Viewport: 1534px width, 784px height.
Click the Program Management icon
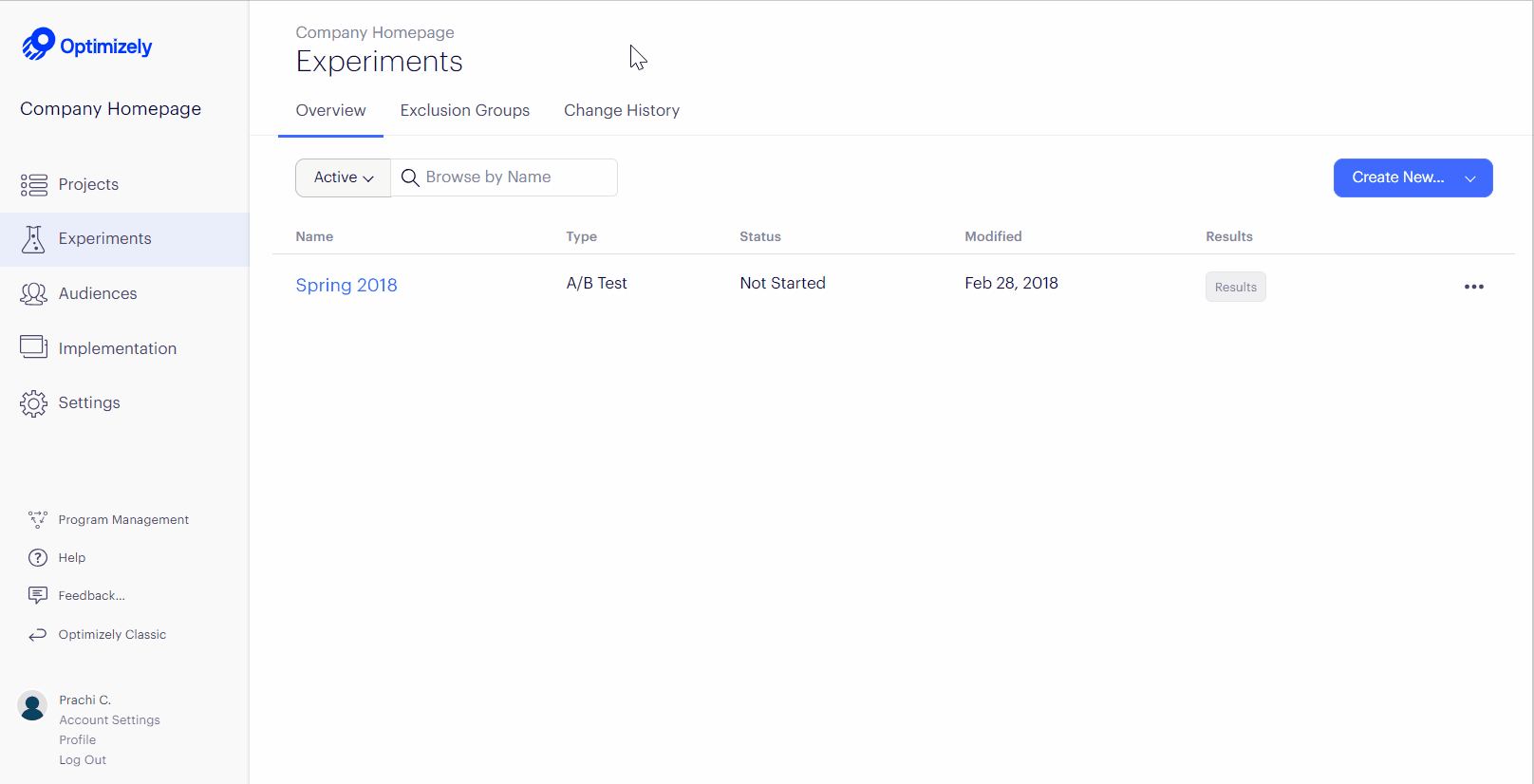38,519
